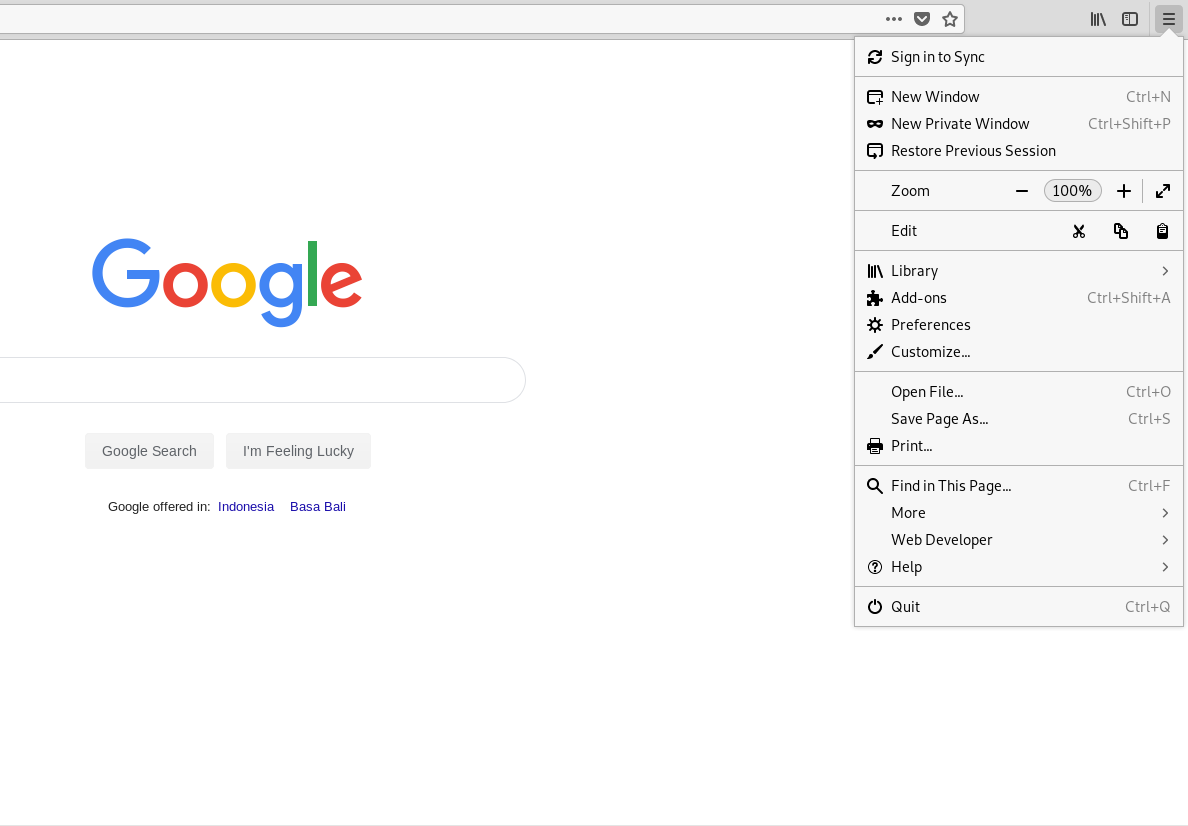Image resolution: width=1188 pixels, height=826 pixels.
Task: Select Save Page As...
Action: tap(1019, 419)
